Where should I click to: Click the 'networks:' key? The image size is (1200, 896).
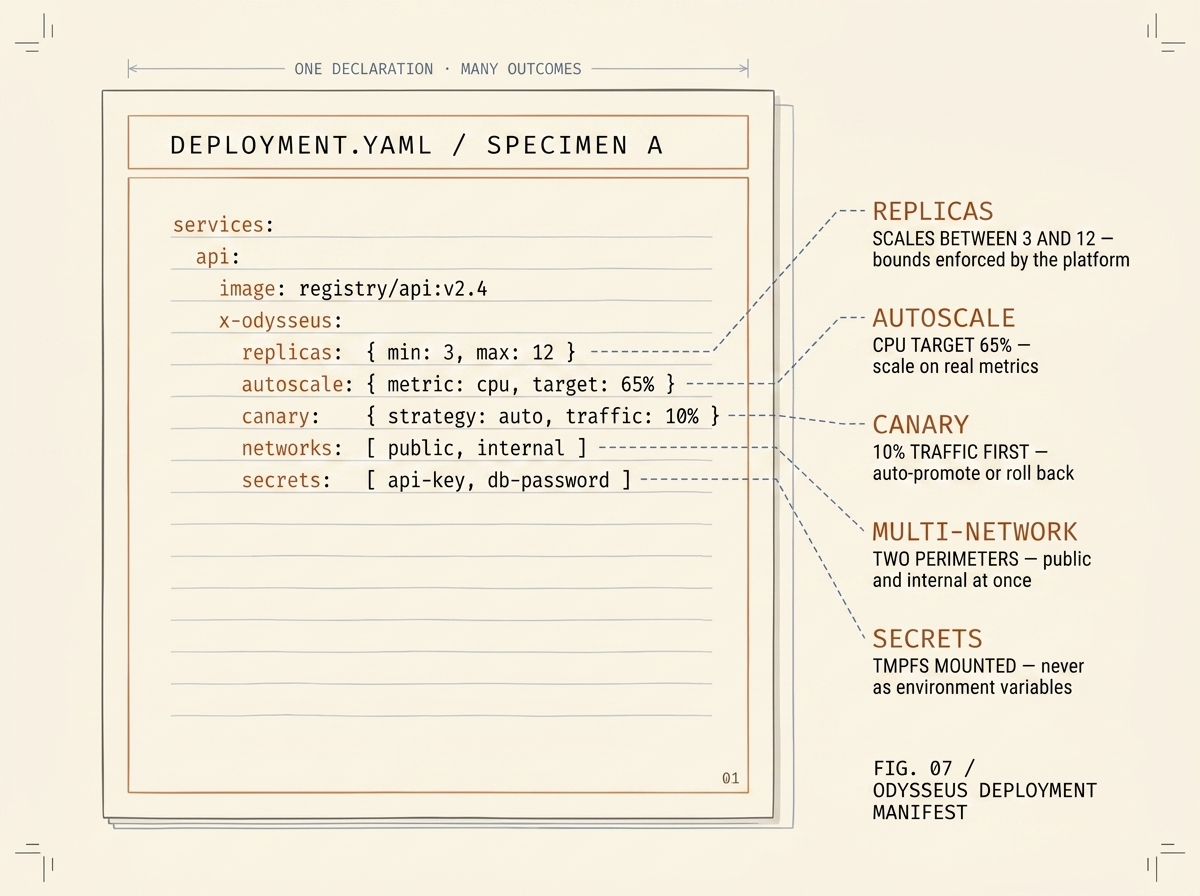pos(292,448)
